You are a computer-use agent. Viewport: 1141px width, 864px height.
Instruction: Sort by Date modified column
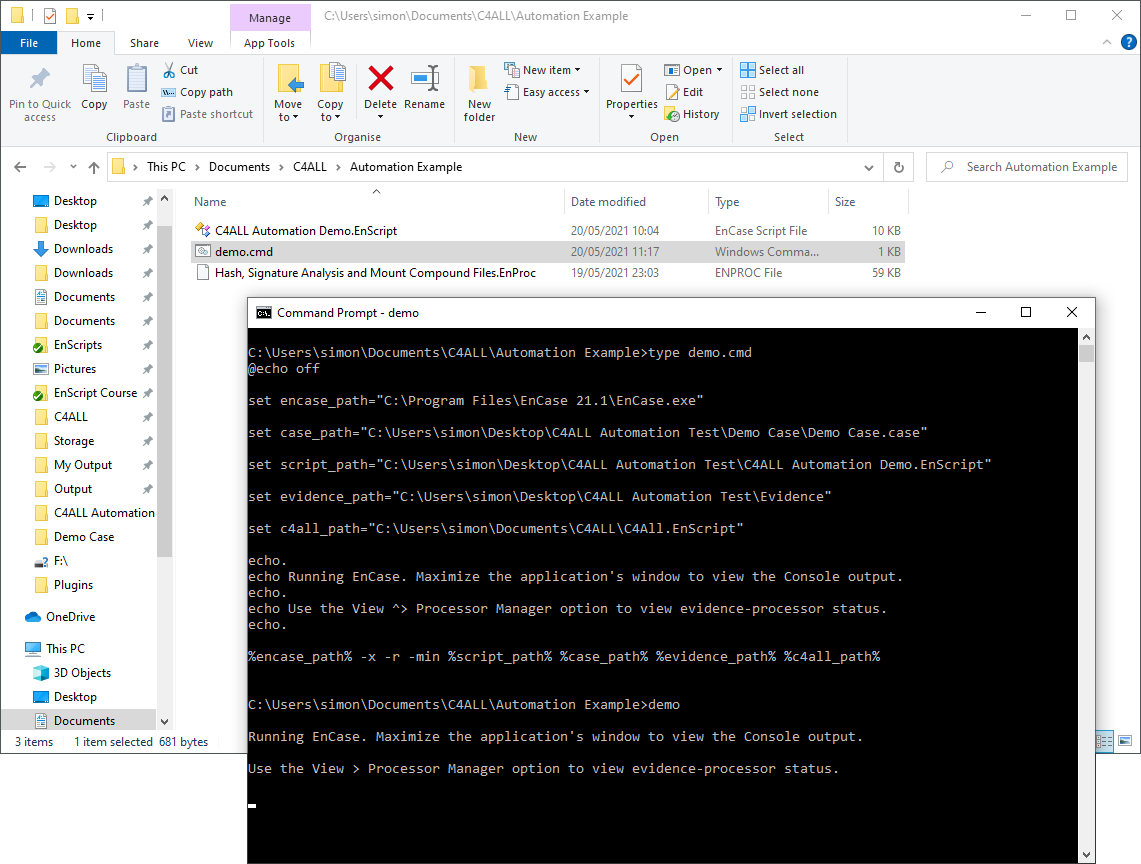[636, 202]
